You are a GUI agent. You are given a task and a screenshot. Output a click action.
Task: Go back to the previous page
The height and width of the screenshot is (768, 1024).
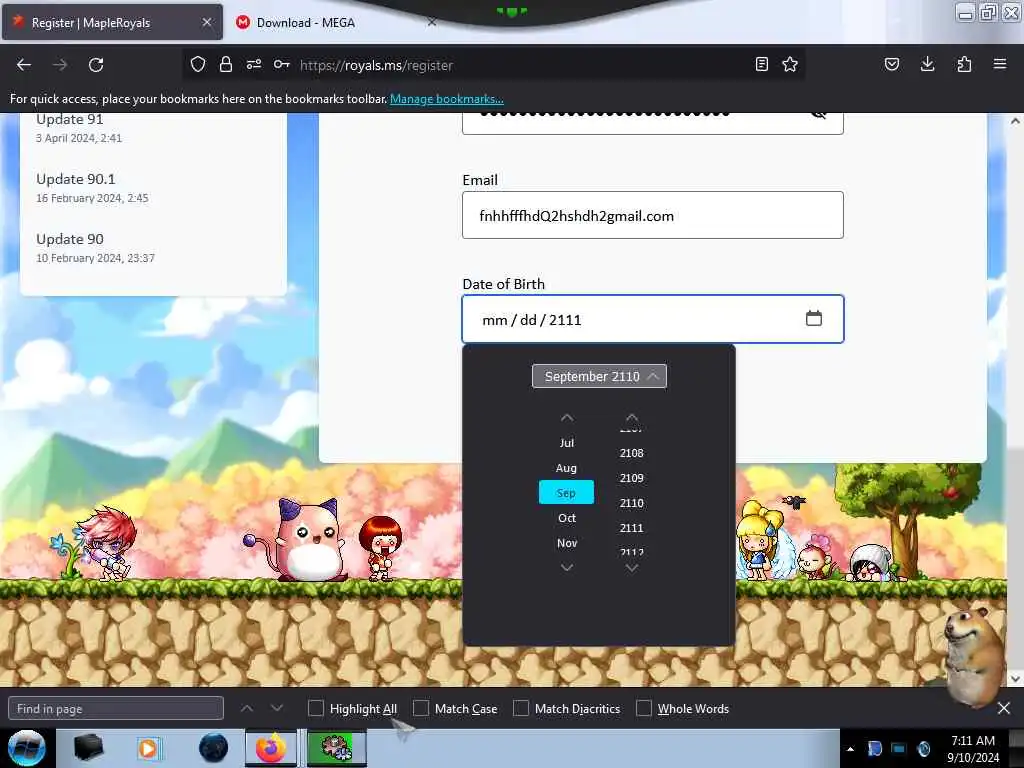click(x=24, y=65)
